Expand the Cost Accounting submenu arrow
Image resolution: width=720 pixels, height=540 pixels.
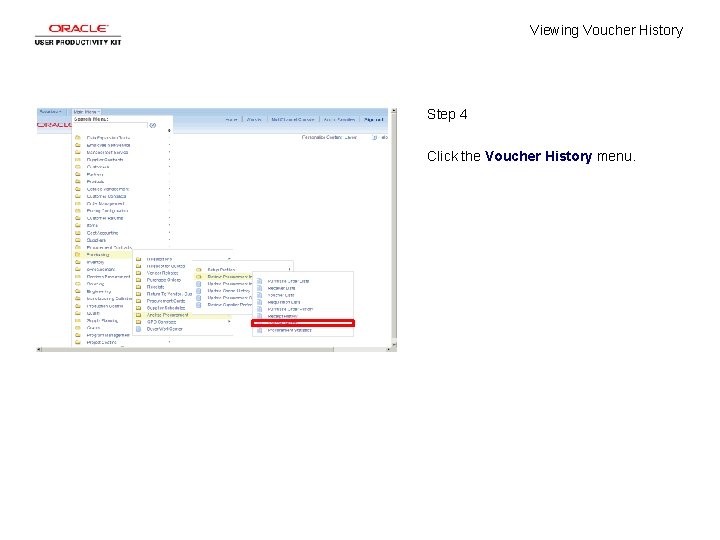coord(169,233)
